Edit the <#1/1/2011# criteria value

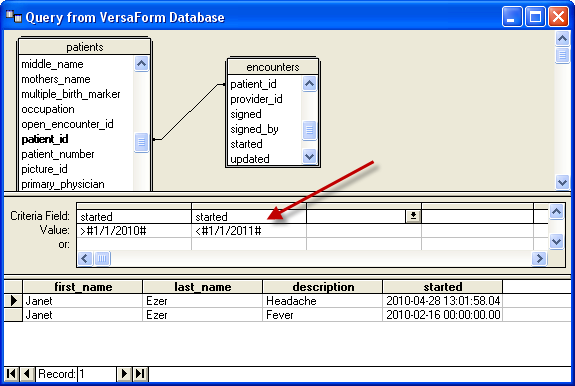click(249, 231)
